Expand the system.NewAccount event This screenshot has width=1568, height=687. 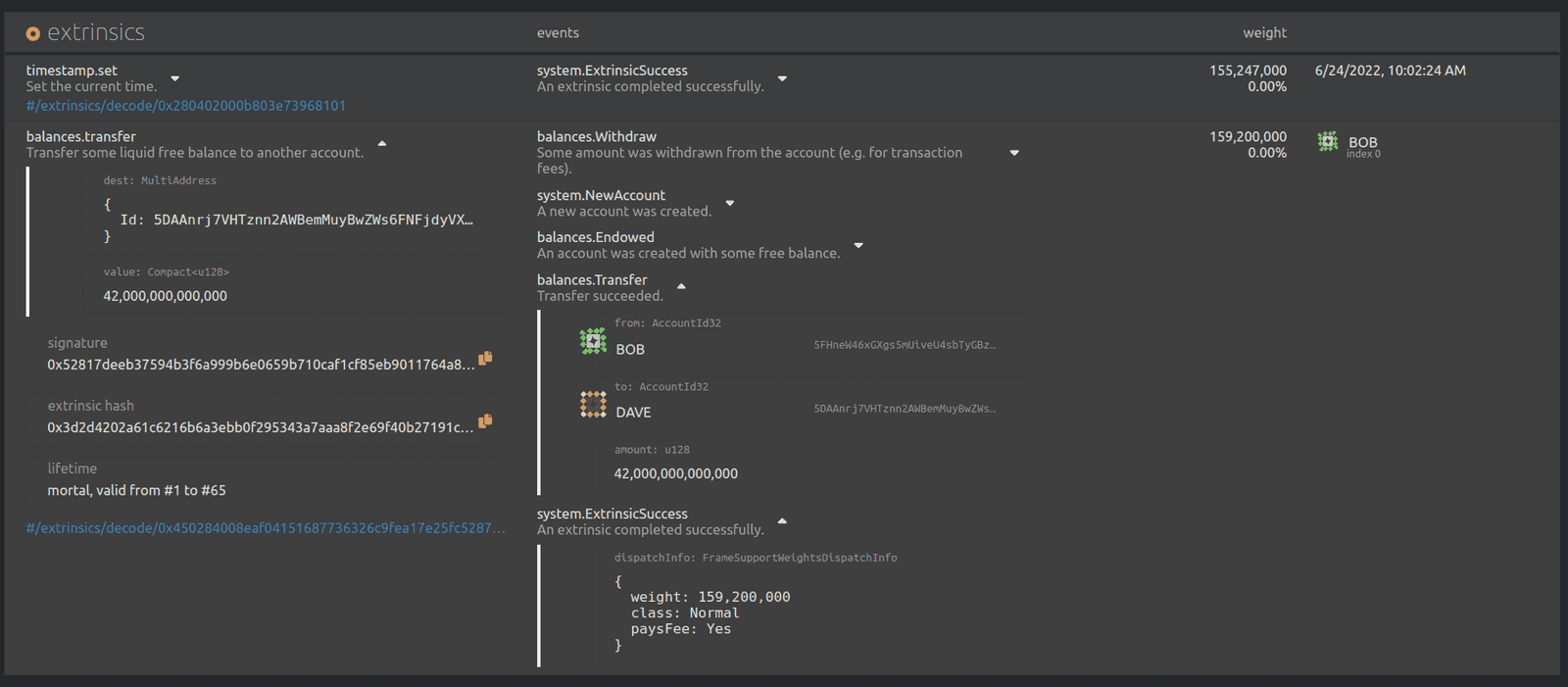coord(730,204)
